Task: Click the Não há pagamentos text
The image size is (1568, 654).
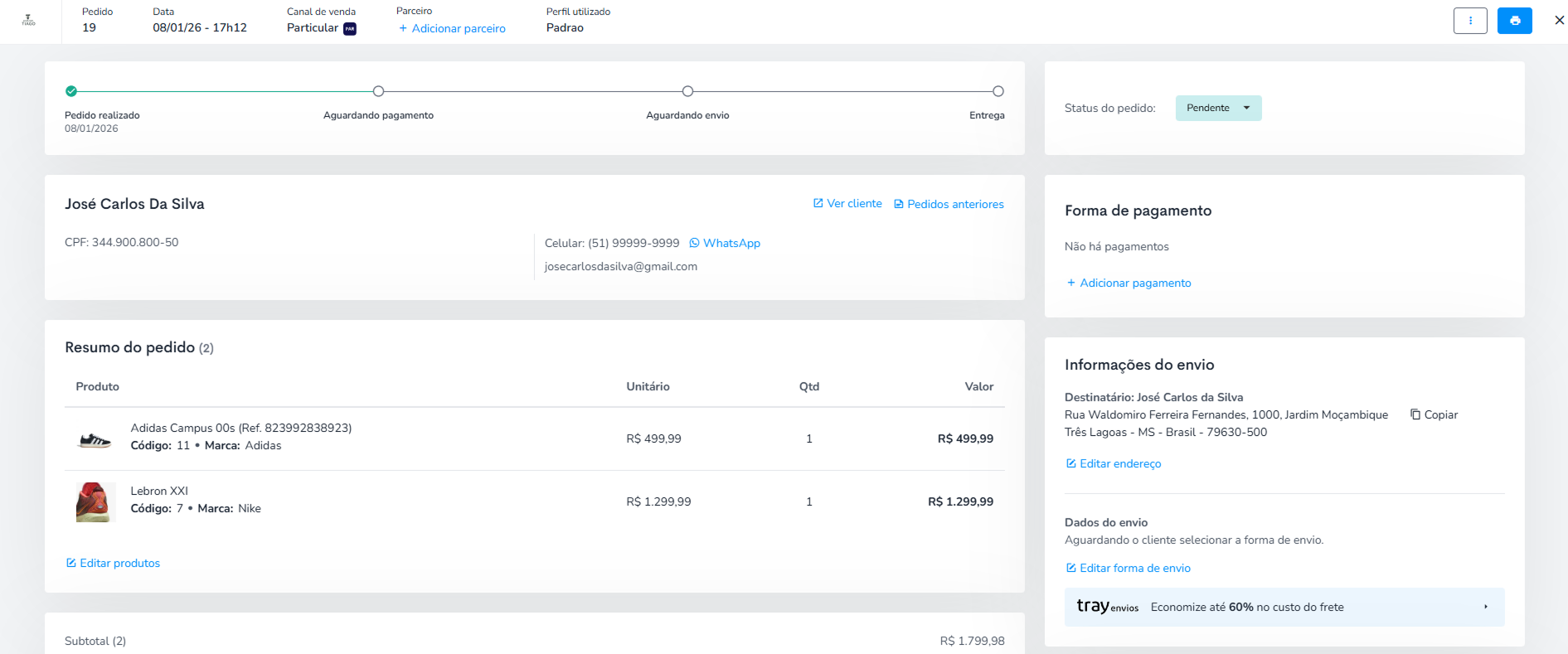Action: [x=1117, y=246]
